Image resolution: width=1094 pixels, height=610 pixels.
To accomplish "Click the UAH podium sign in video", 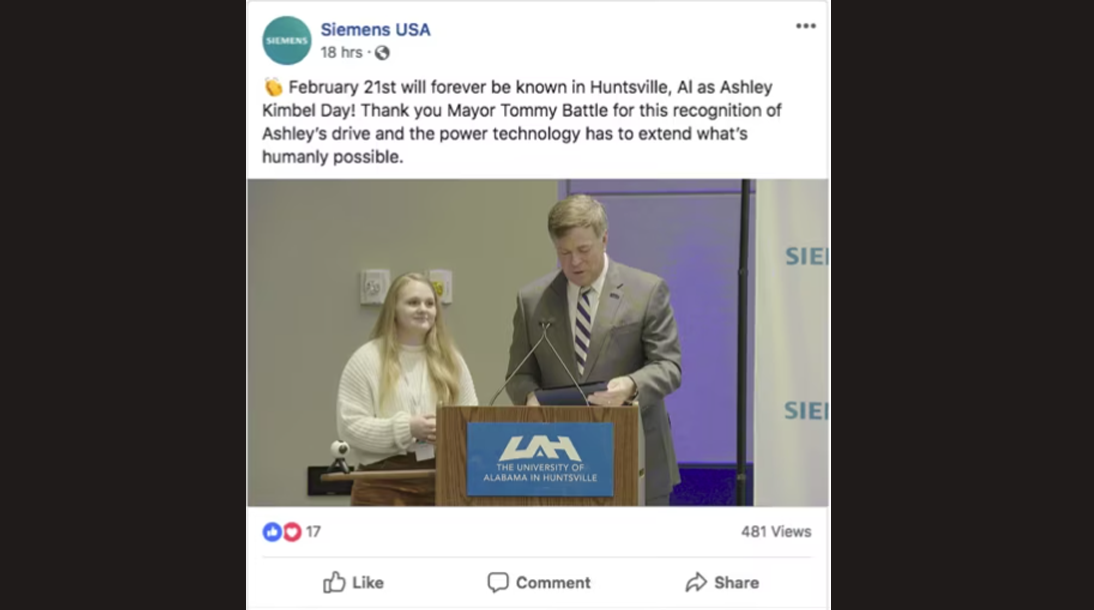I will tap(540, 459).
